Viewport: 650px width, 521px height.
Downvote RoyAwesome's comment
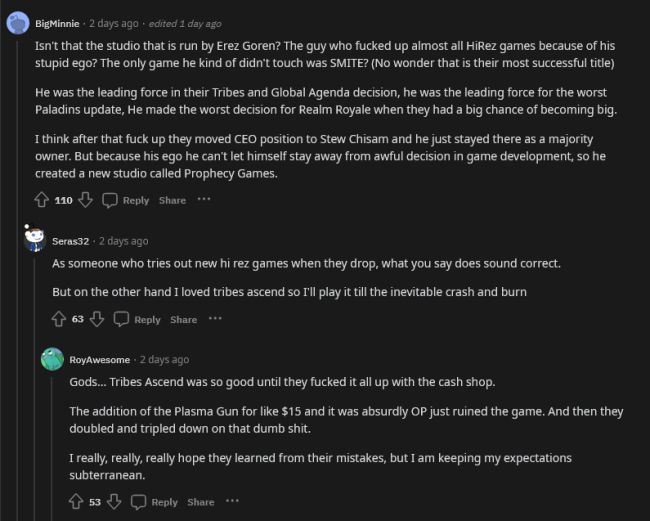(114, 502)
